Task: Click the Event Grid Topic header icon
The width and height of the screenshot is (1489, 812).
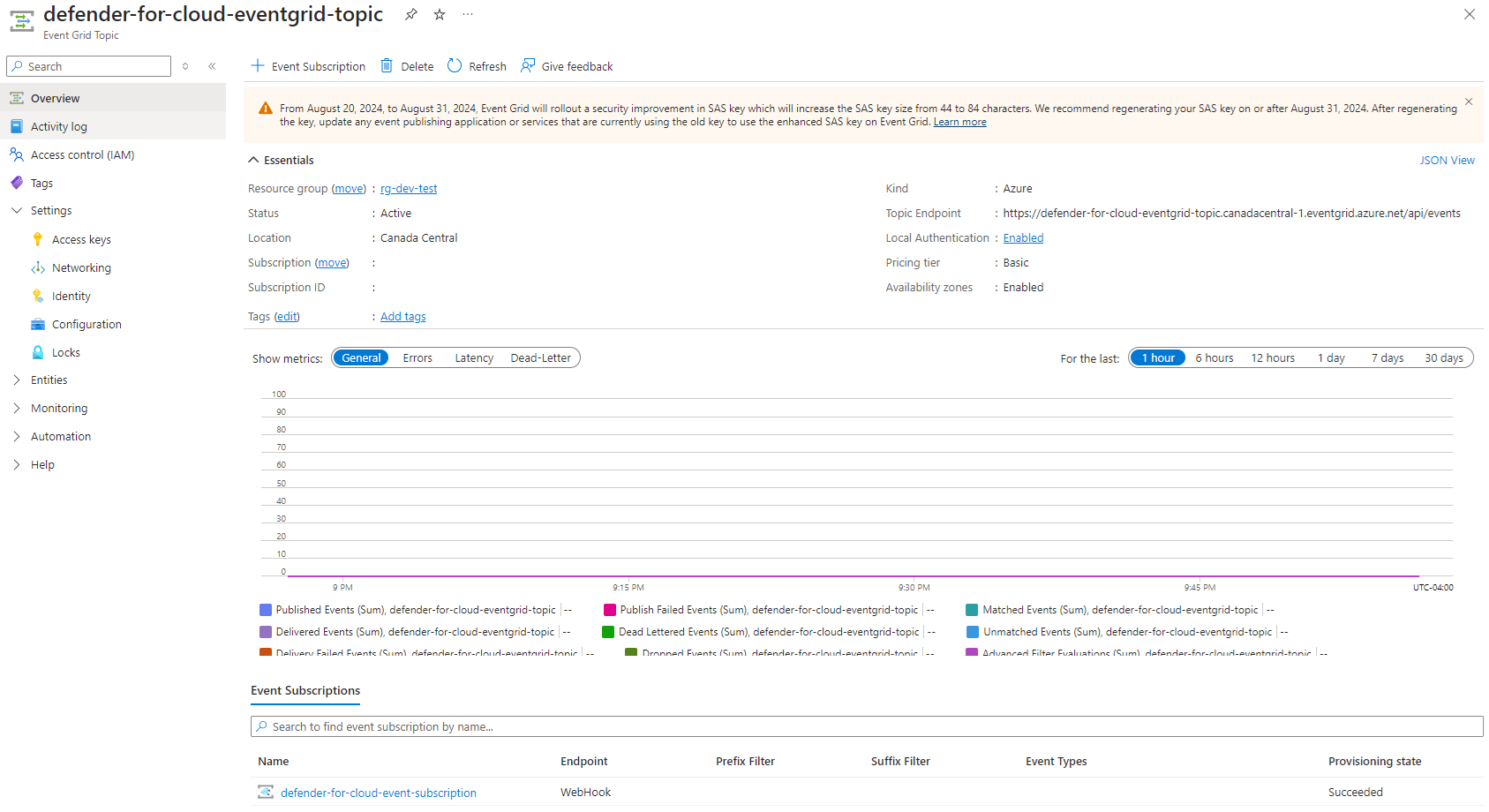Action: pyautogui.click(x=22, y=21)
